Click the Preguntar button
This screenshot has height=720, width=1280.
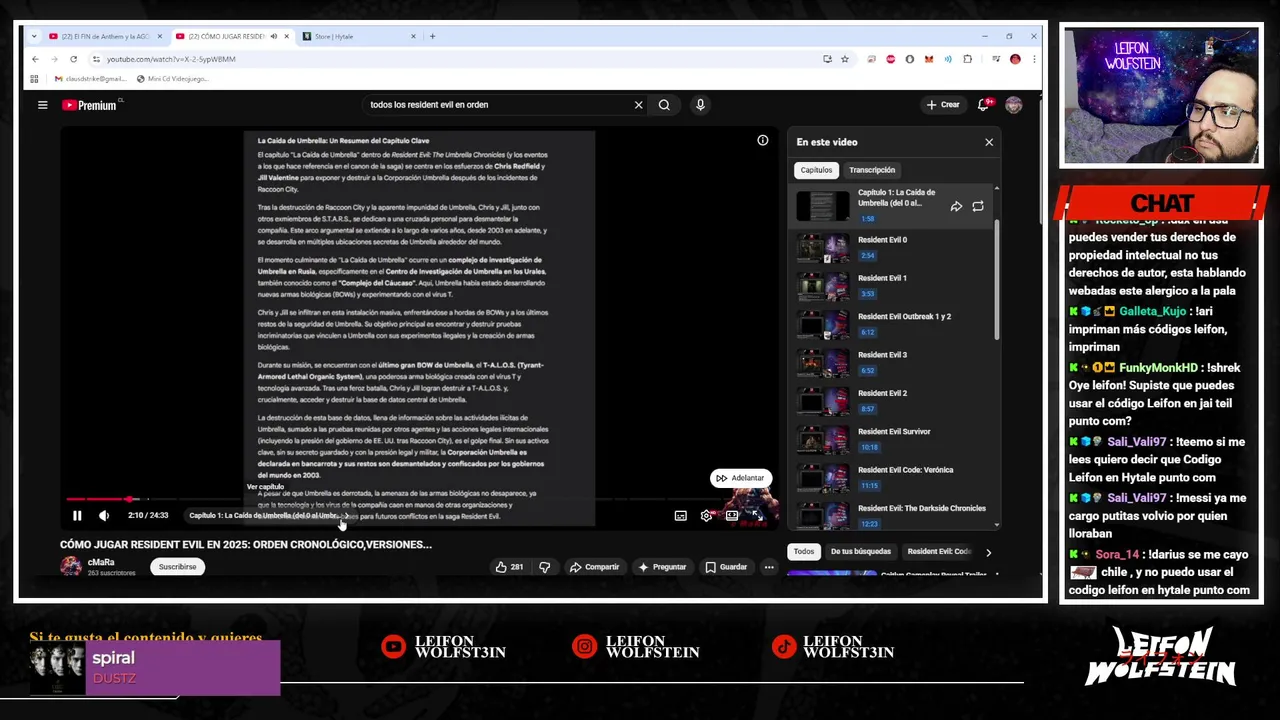tap(662, 567)
